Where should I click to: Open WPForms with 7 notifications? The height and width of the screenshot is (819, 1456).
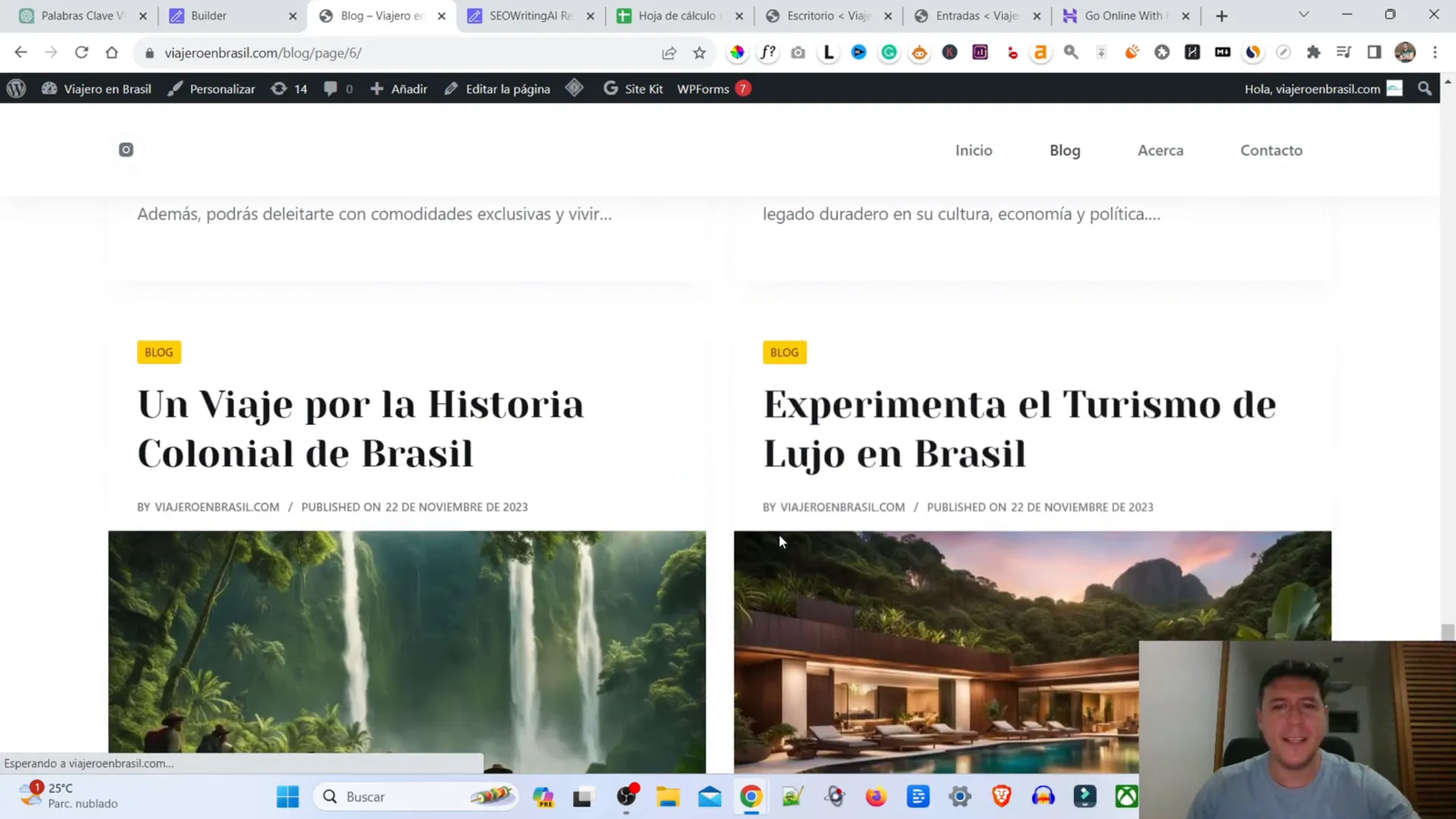tap(713, 88)
